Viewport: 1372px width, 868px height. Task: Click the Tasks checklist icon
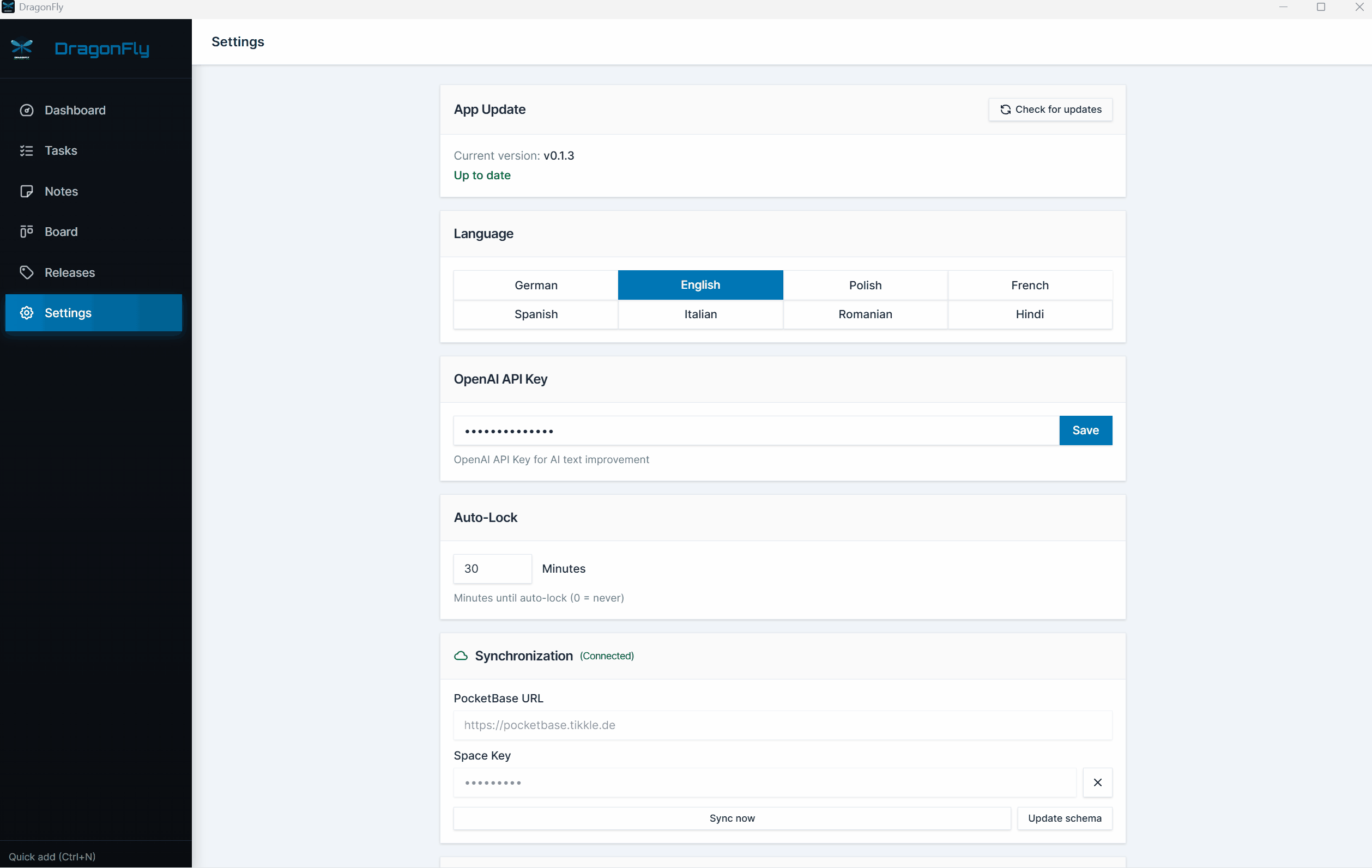pos(26,150)
